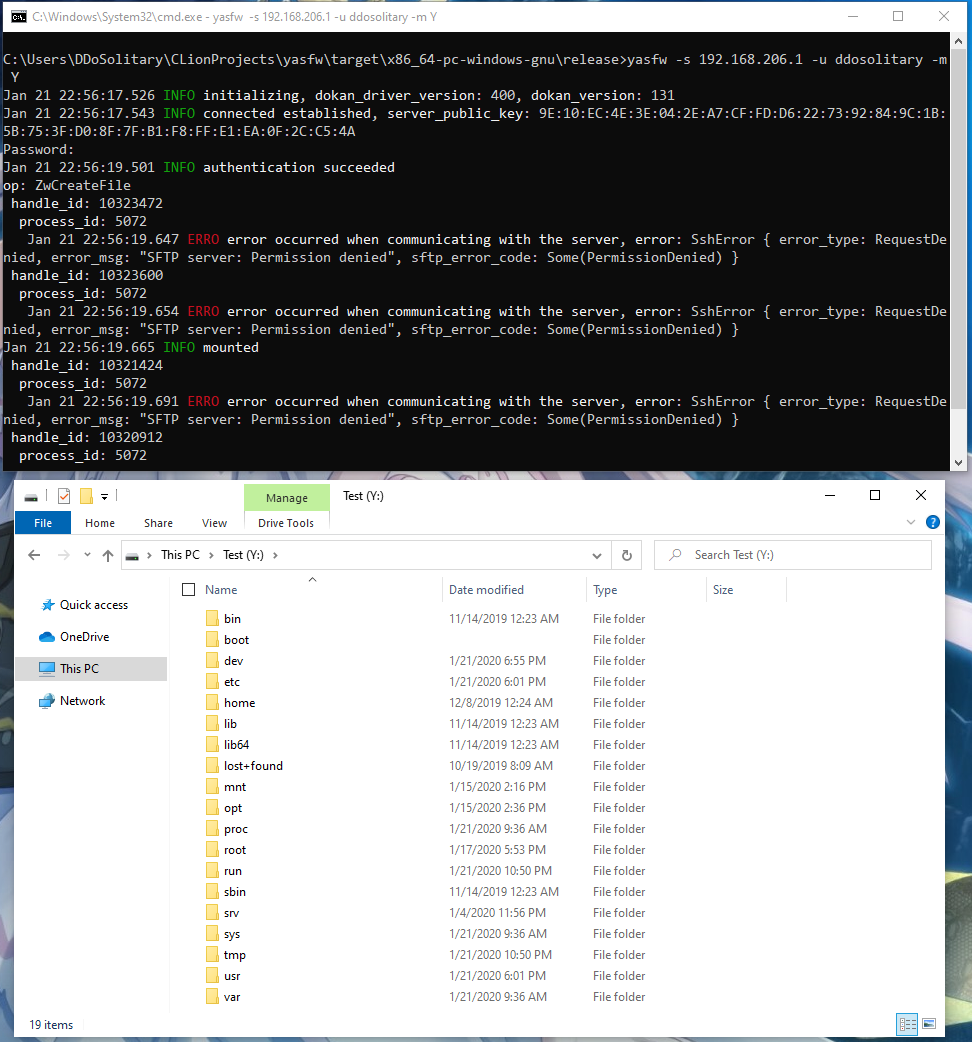Click Test (Y:) in the address breadcrumb

pyautogui.click(x=243, y=555)
